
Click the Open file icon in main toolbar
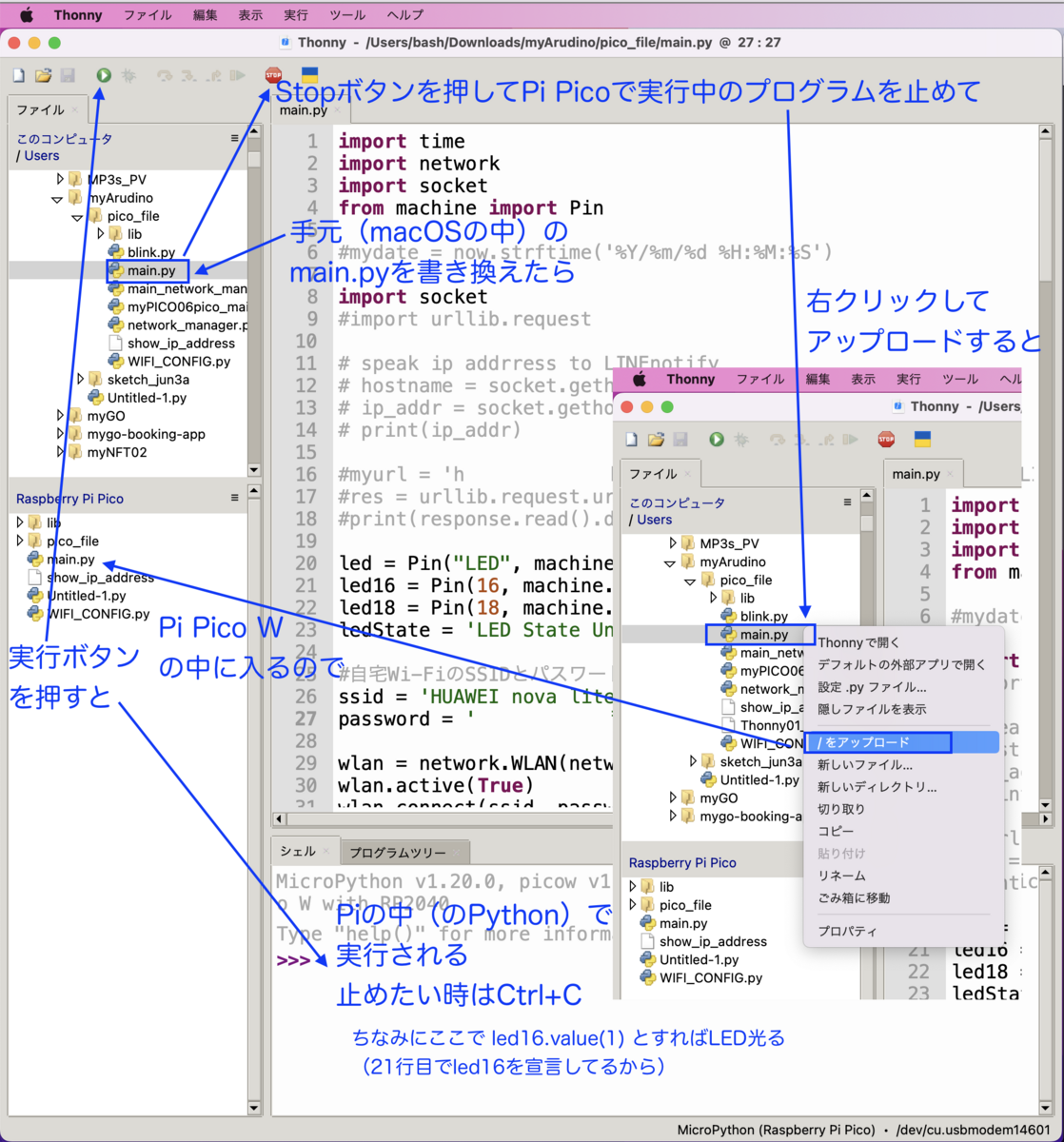(x=43, y=74)
